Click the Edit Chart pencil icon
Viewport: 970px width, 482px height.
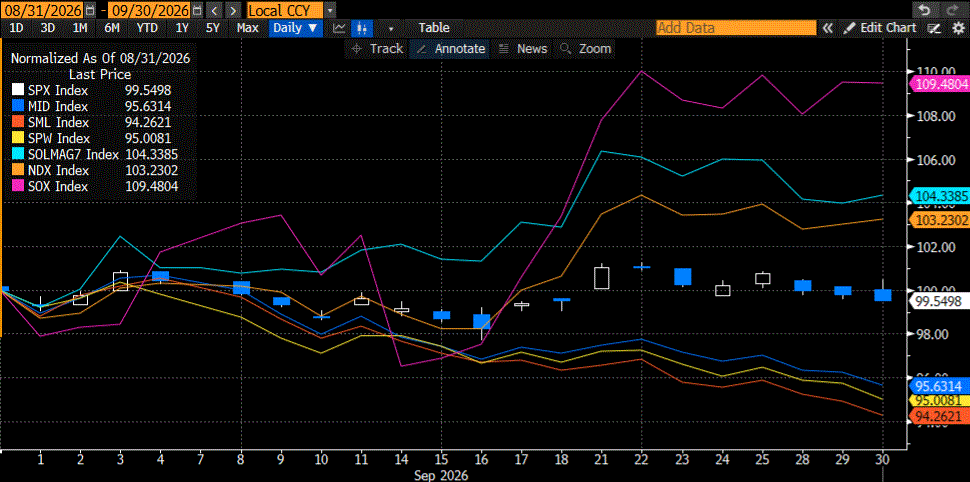click(850, 28)
